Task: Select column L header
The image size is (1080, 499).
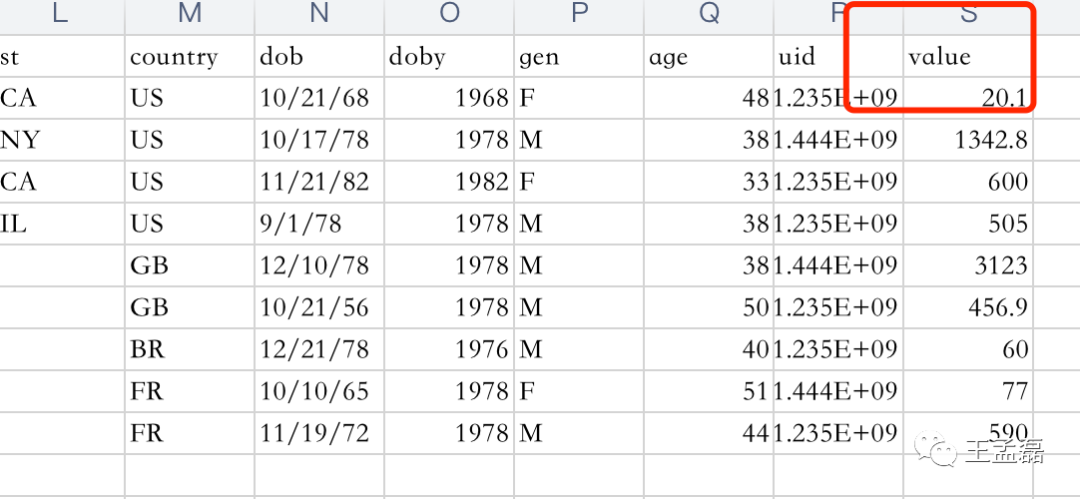Action: point(62,17)
